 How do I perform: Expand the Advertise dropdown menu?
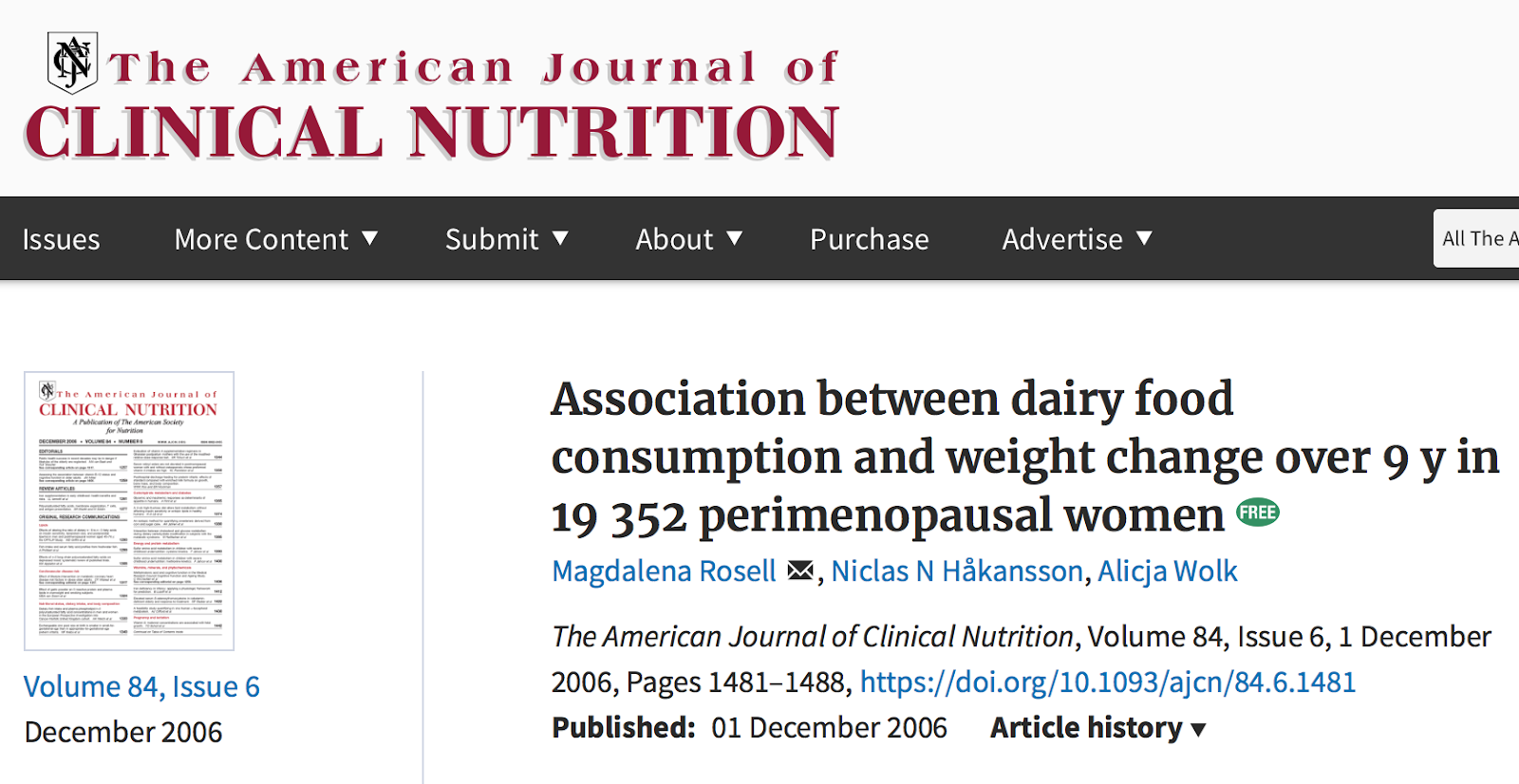point(1077,239)
